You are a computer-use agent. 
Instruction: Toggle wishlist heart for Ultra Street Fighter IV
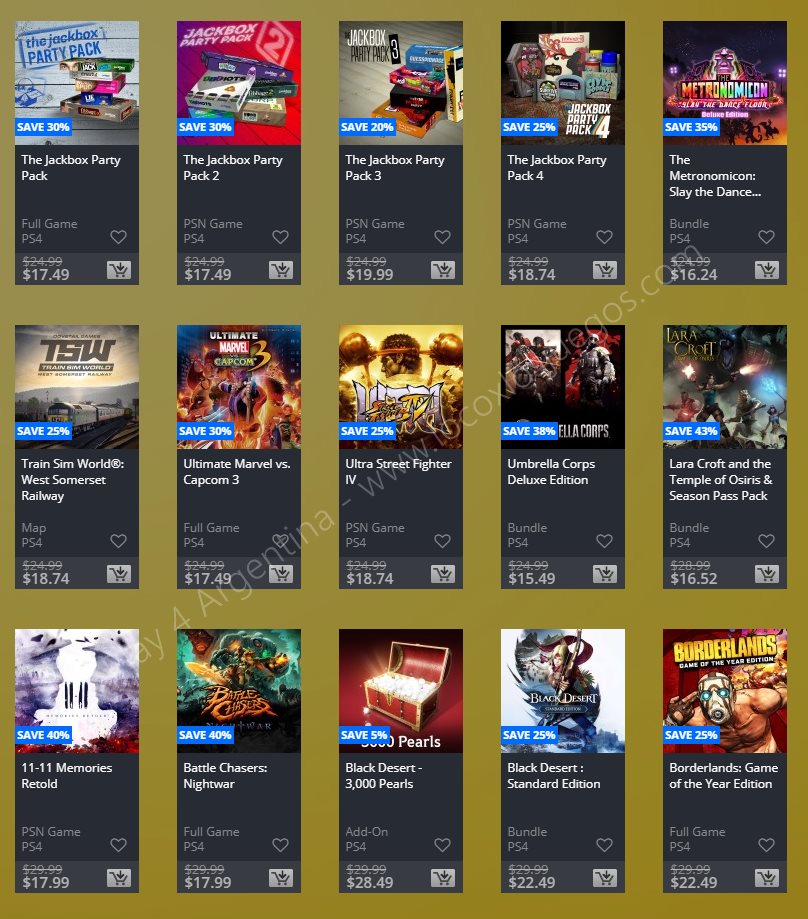(x=442, y=541)
